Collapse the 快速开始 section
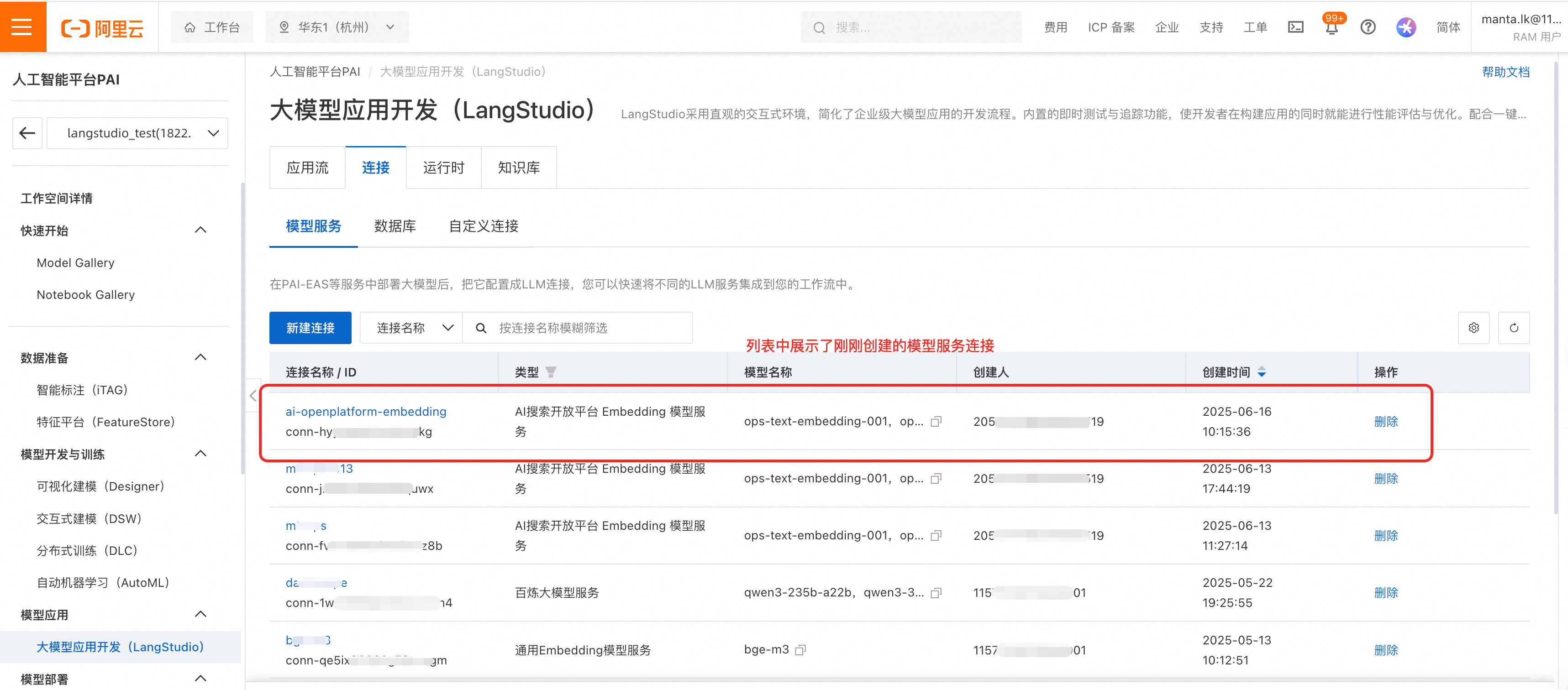This screenshot has width=1568, height=690. coord(200,230)
